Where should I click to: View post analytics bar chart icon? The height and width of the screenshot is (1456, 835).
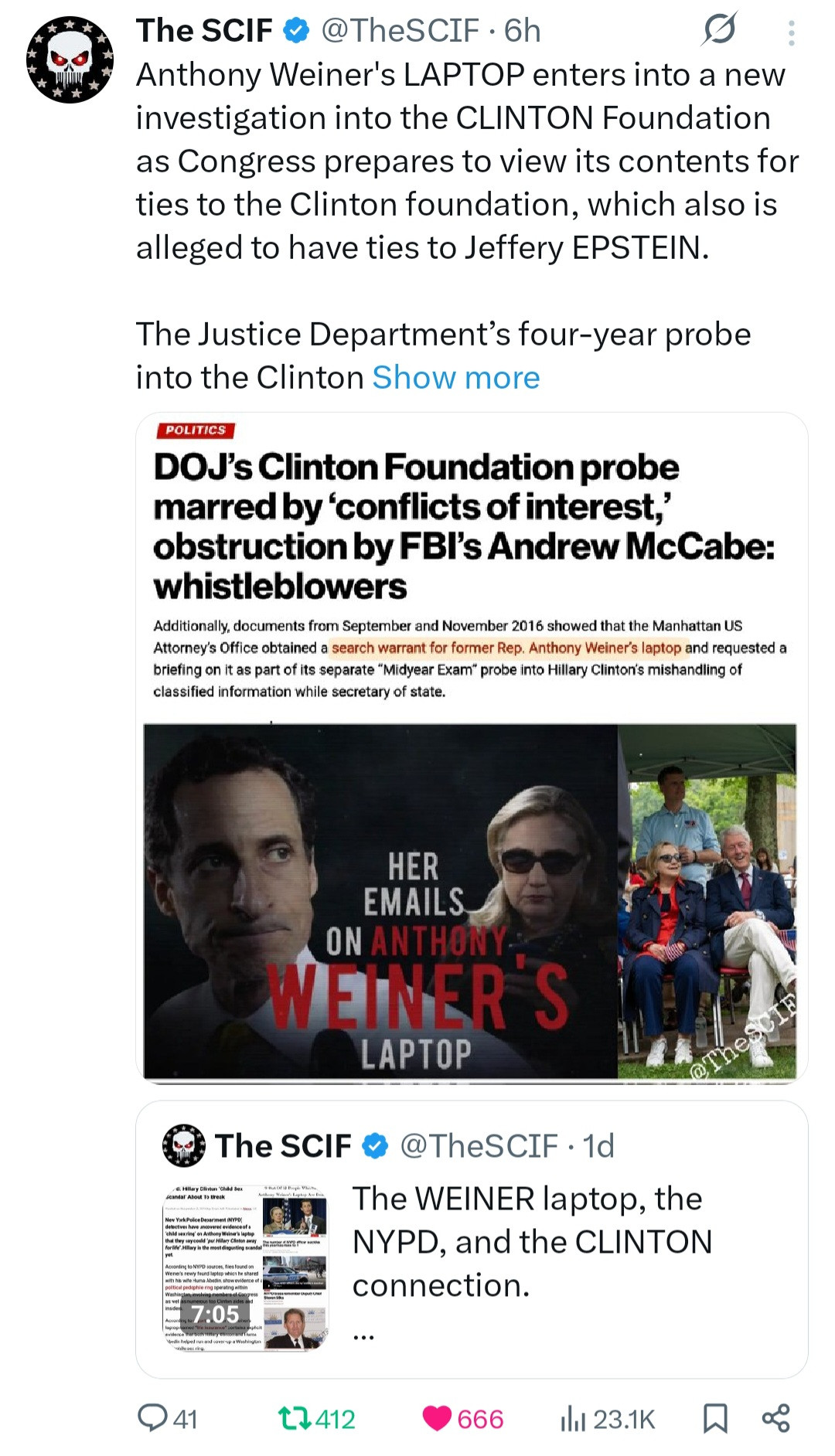coord(573,1417)
